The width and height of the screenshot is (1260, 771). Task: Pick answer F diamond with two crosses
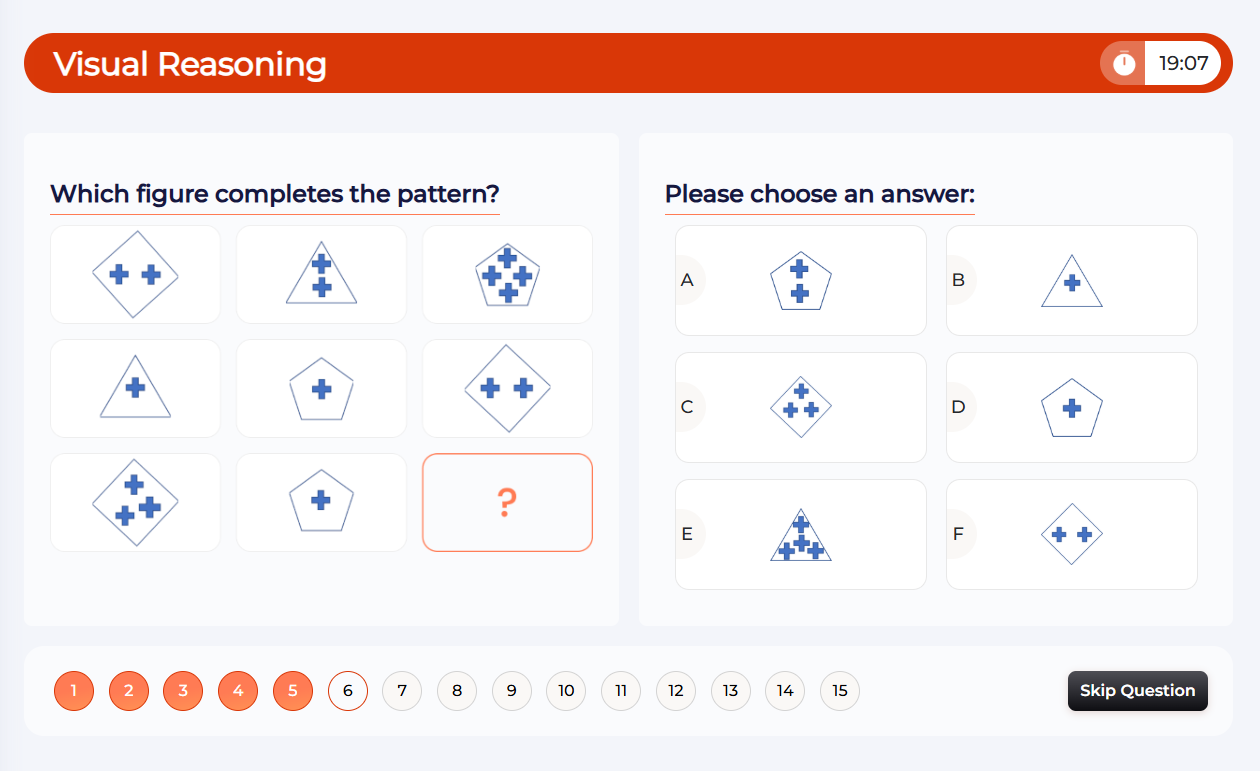click(x=1072, y=535)
